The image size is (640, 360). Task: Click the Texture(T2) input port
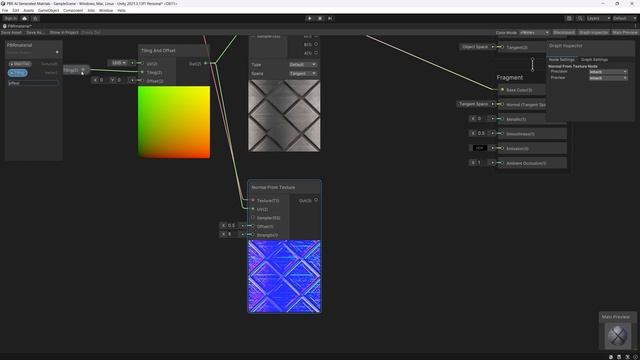pos(253,200)
